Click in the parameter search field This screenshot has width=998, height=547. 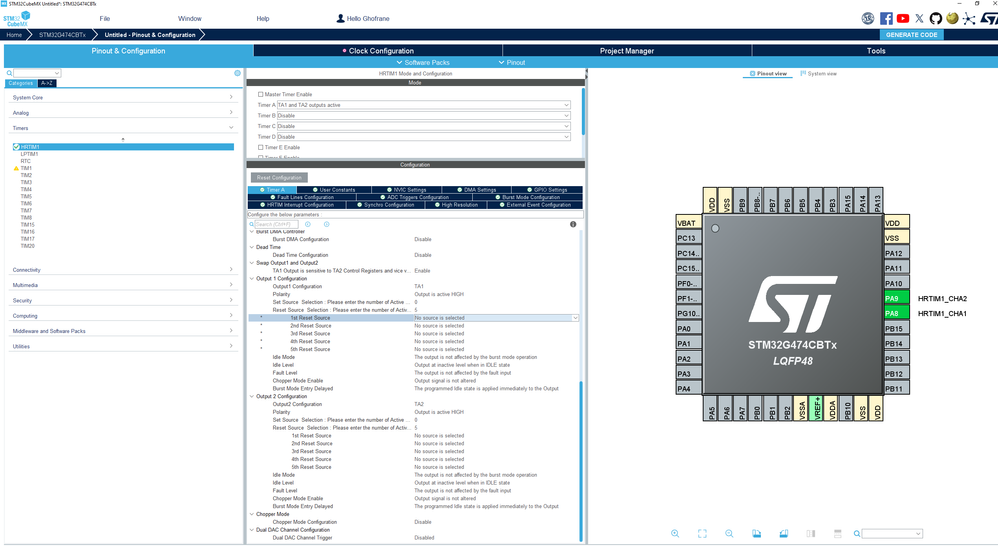[276, 224]
